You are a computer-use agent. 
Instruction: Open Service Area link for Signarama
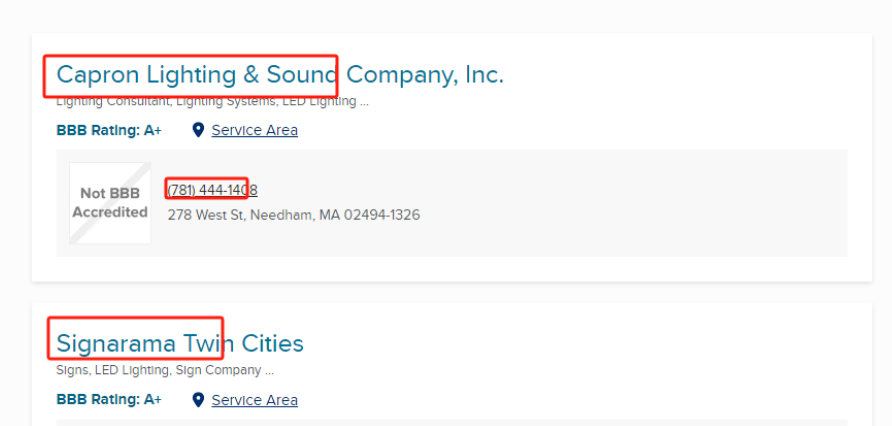click(254, 400)
